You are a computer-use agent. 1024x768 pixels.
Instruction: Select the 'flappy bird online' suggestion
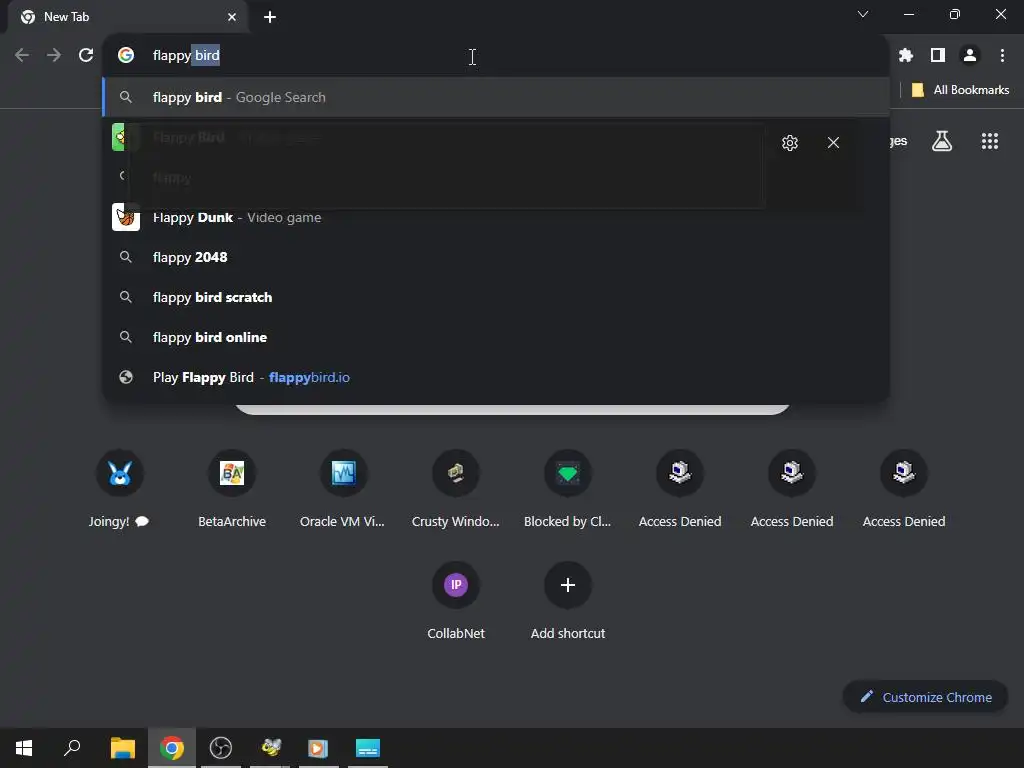click(x=496, y=338)
